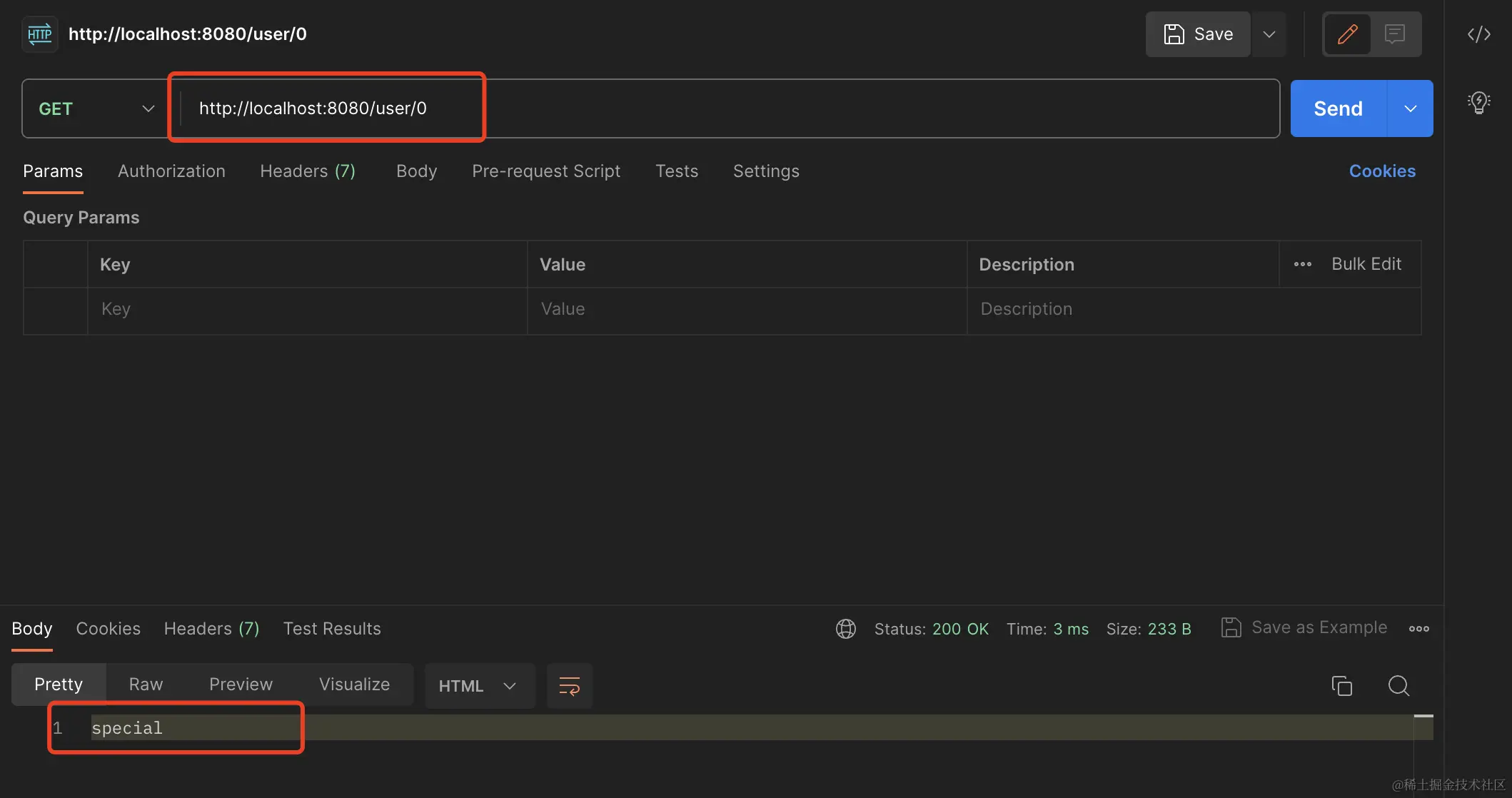Image resolution: width=1512 pixels, height=798 pixels.
Task: Expand the GET method dropdown
Action: coord(96,108)
